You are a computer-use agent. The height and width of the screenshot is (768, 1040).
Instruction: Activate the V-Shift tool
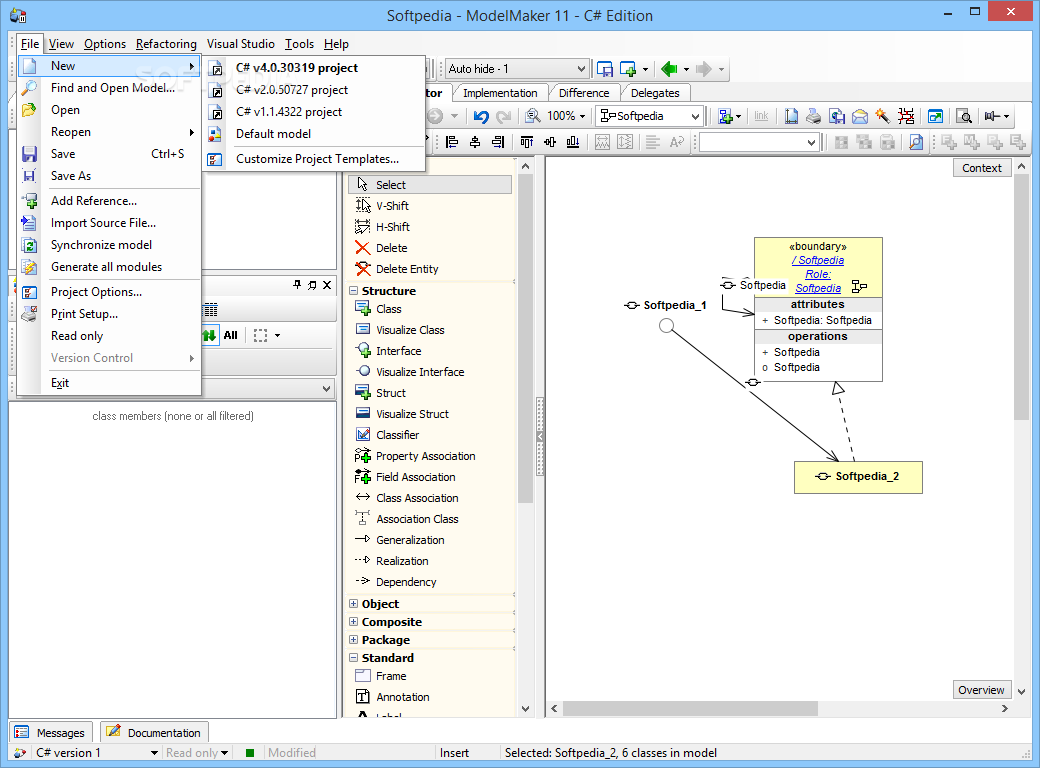coord(392,206)
